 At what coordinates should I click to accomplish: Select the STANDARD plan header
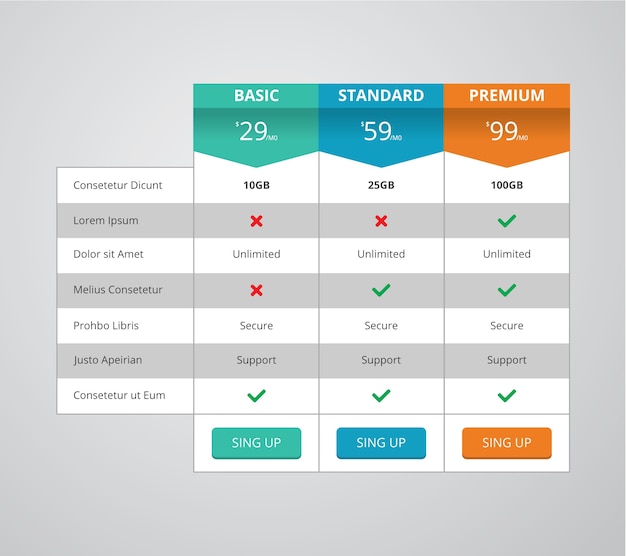tap(381, 96)
